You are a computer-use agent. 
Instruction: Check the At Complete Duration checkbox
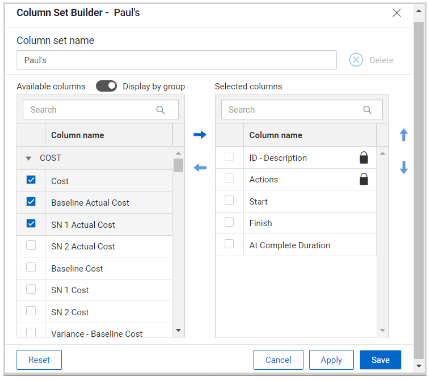[x=229, y=244]
